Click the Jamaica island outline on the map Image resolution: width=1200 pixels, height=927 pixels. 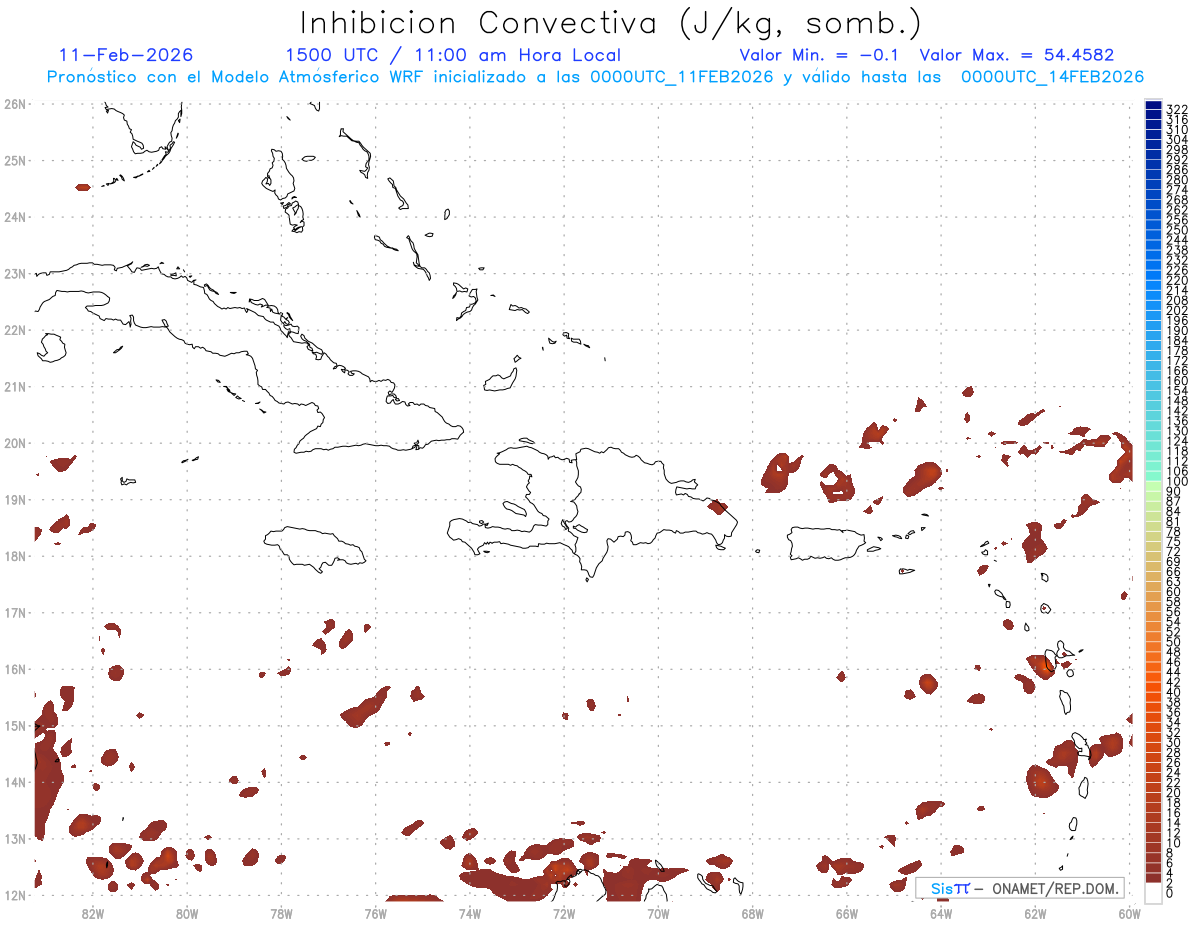point(316,549)
